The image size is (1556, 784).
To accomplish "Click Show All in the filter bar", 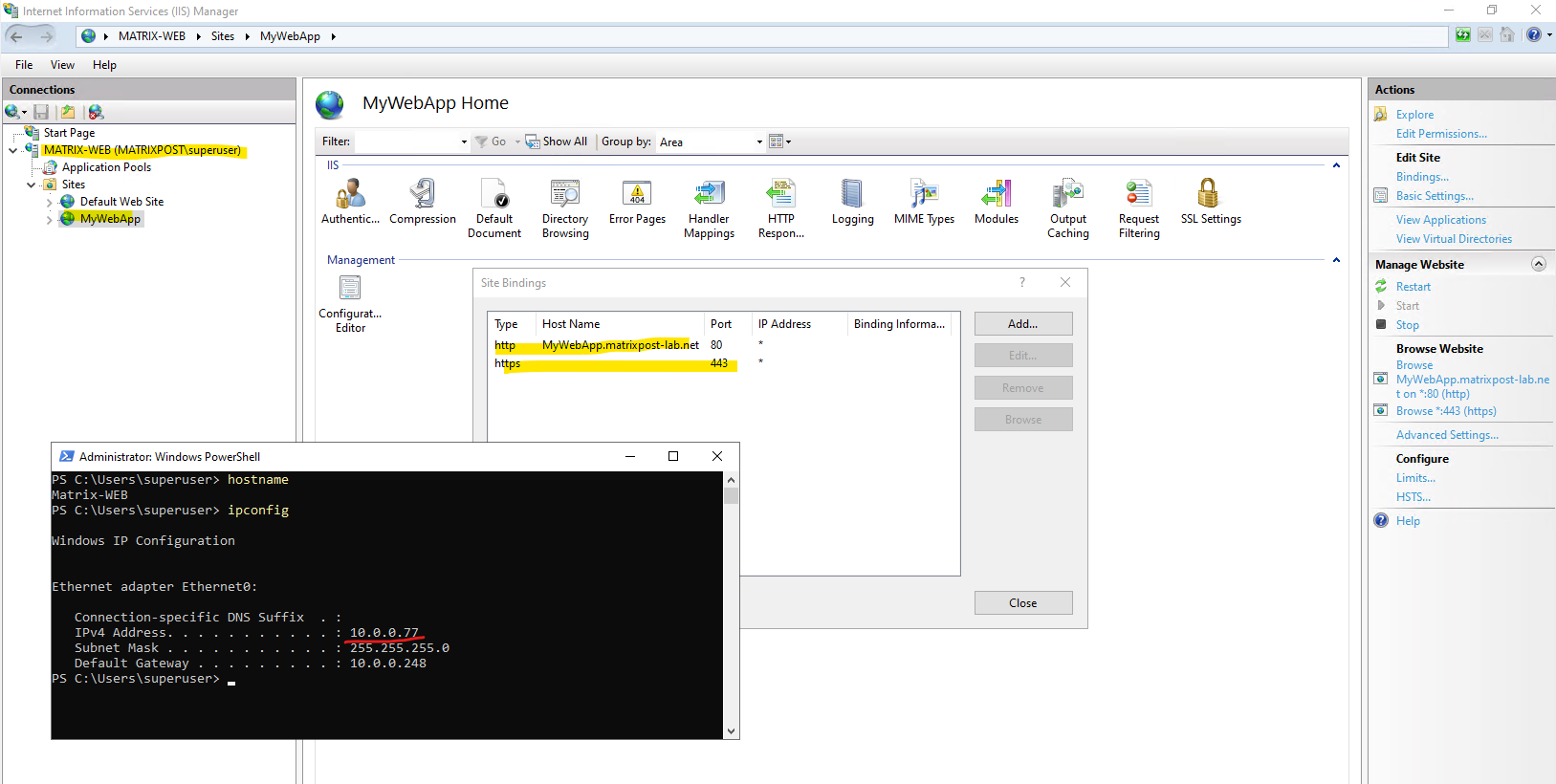I will (x=557, y=142).
